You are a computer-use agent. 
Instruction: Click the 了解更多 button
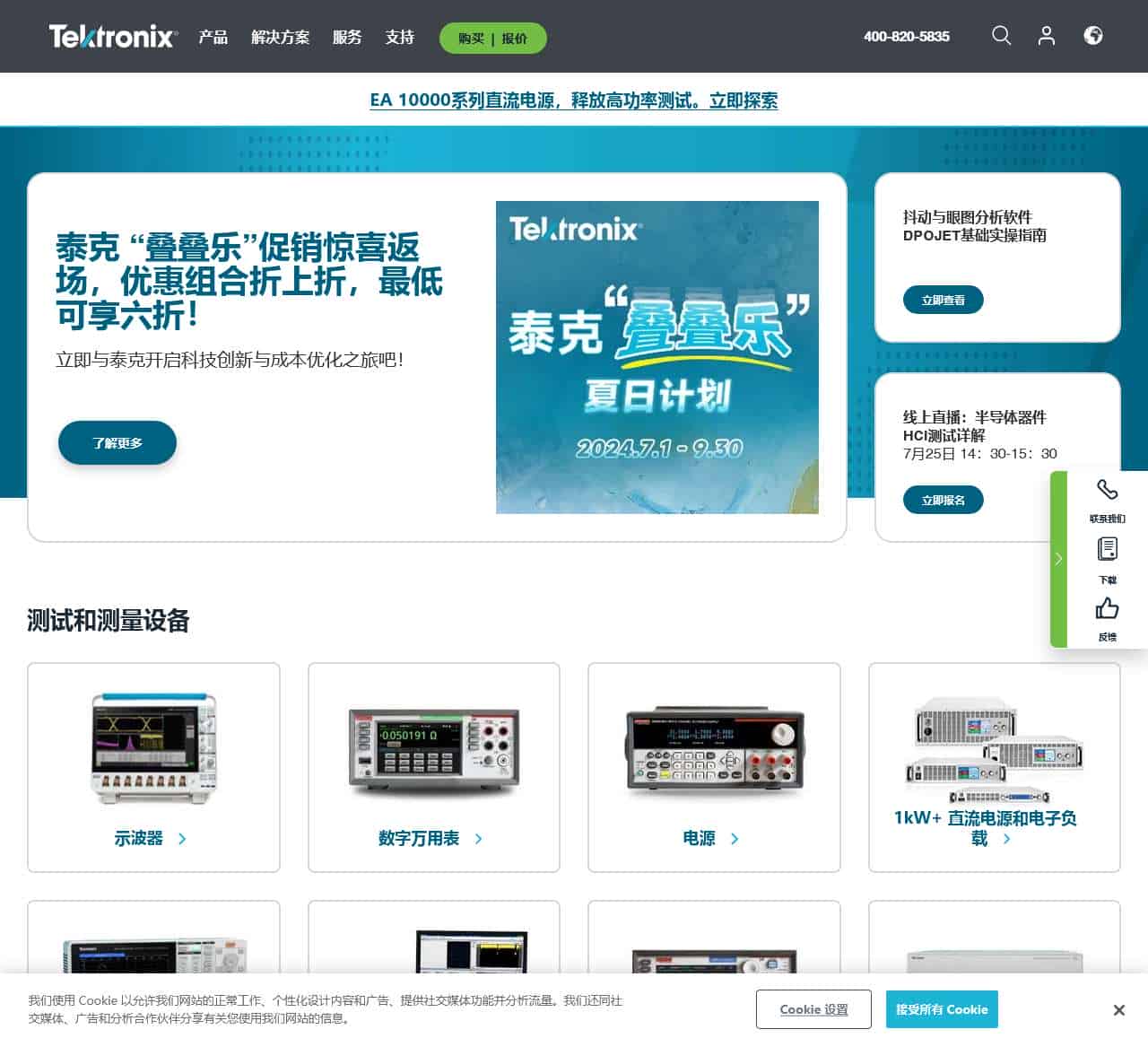coord(117,443)
